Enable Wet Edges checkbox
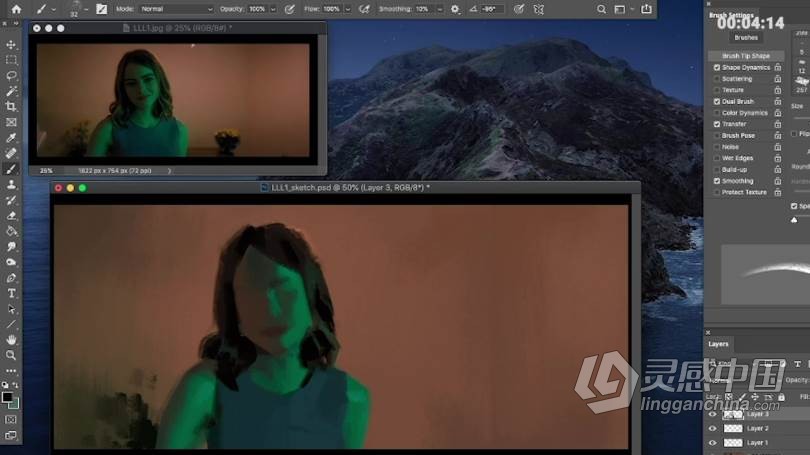Image resolution: width=810 pixels, height=455 pixels. point(716,159)
